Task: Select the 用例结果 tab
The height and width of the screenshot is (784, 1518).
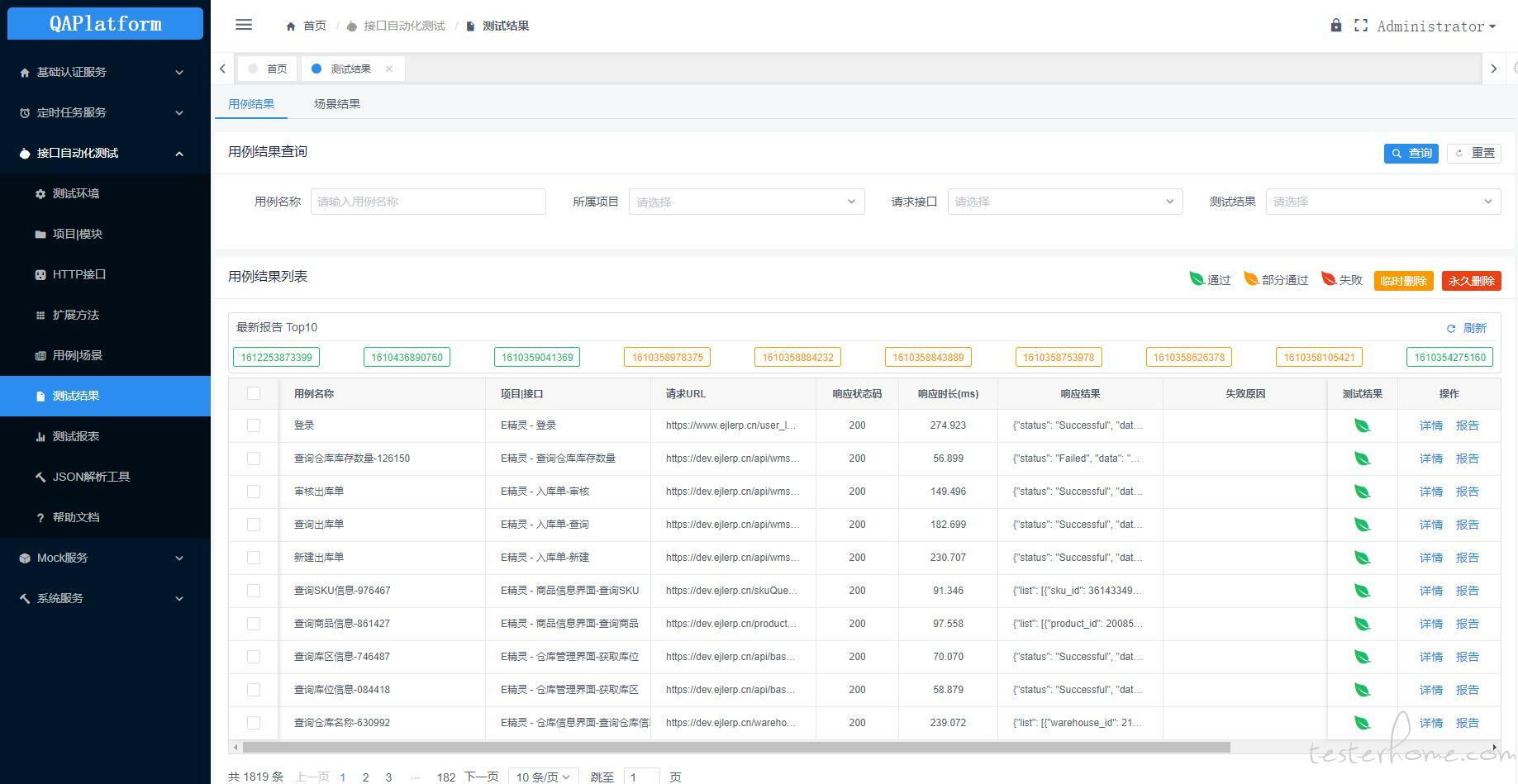Action: (251, 104)
